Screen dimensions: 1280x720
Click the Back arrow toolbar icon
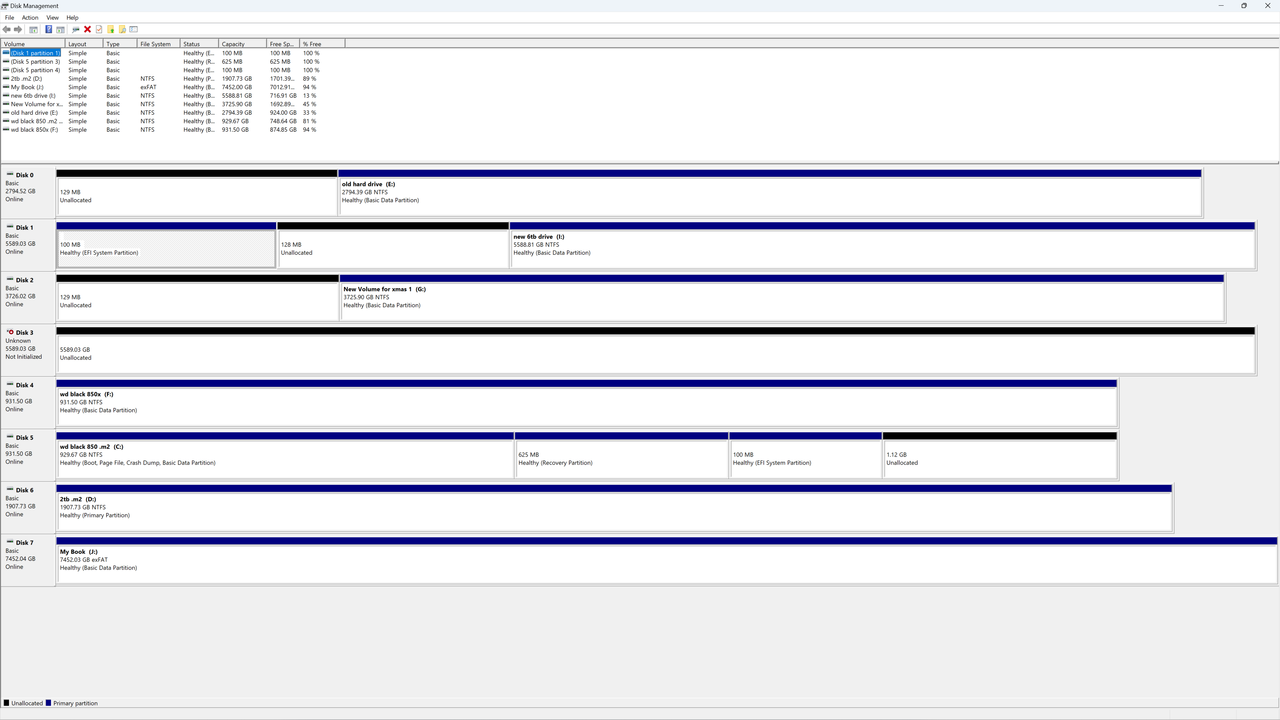[x=6, y=29]
